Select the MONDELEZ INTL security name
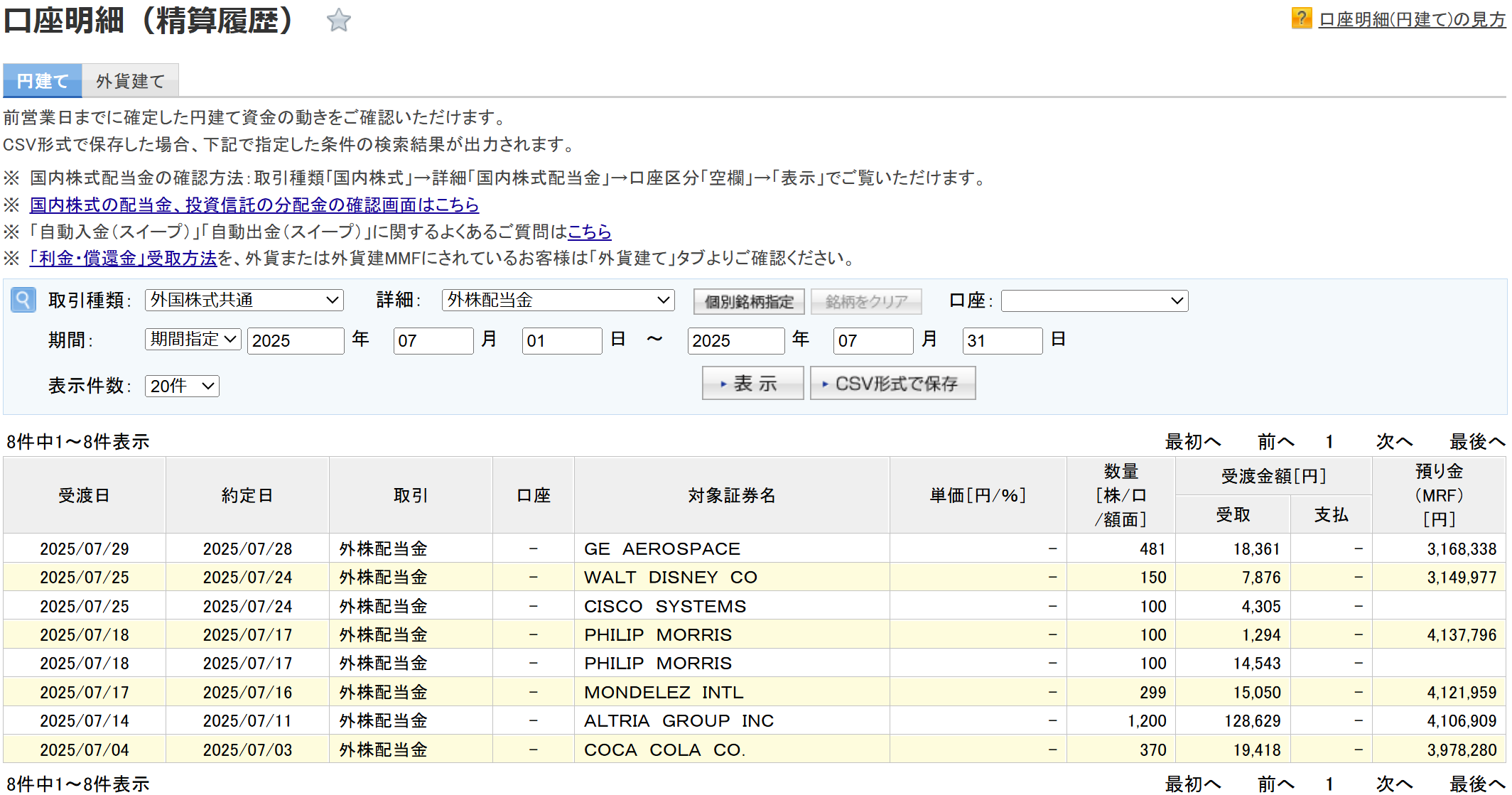The height and width of the screenshot is (795, 1512). [x=664, y=692]
